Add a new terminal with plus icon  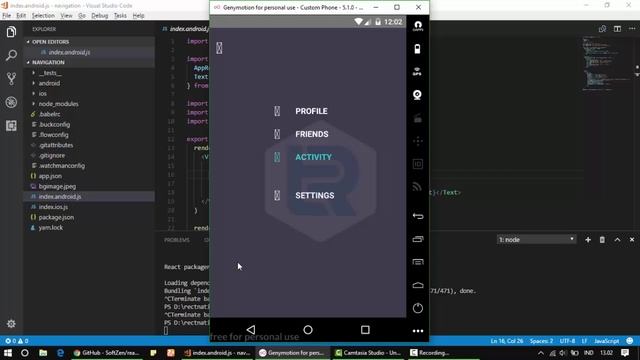(588, 240)
